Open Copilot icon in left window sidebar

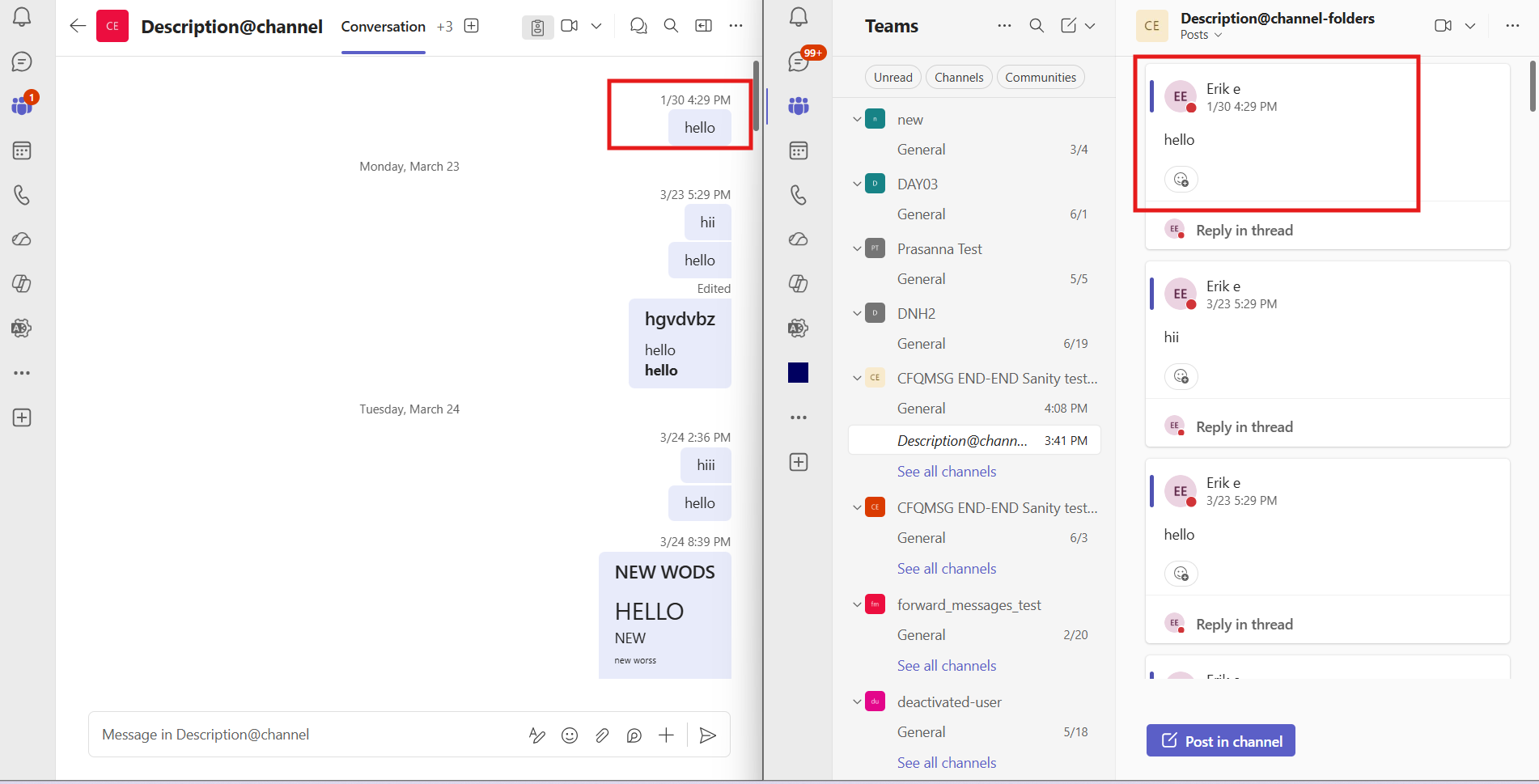click(22, 284)
